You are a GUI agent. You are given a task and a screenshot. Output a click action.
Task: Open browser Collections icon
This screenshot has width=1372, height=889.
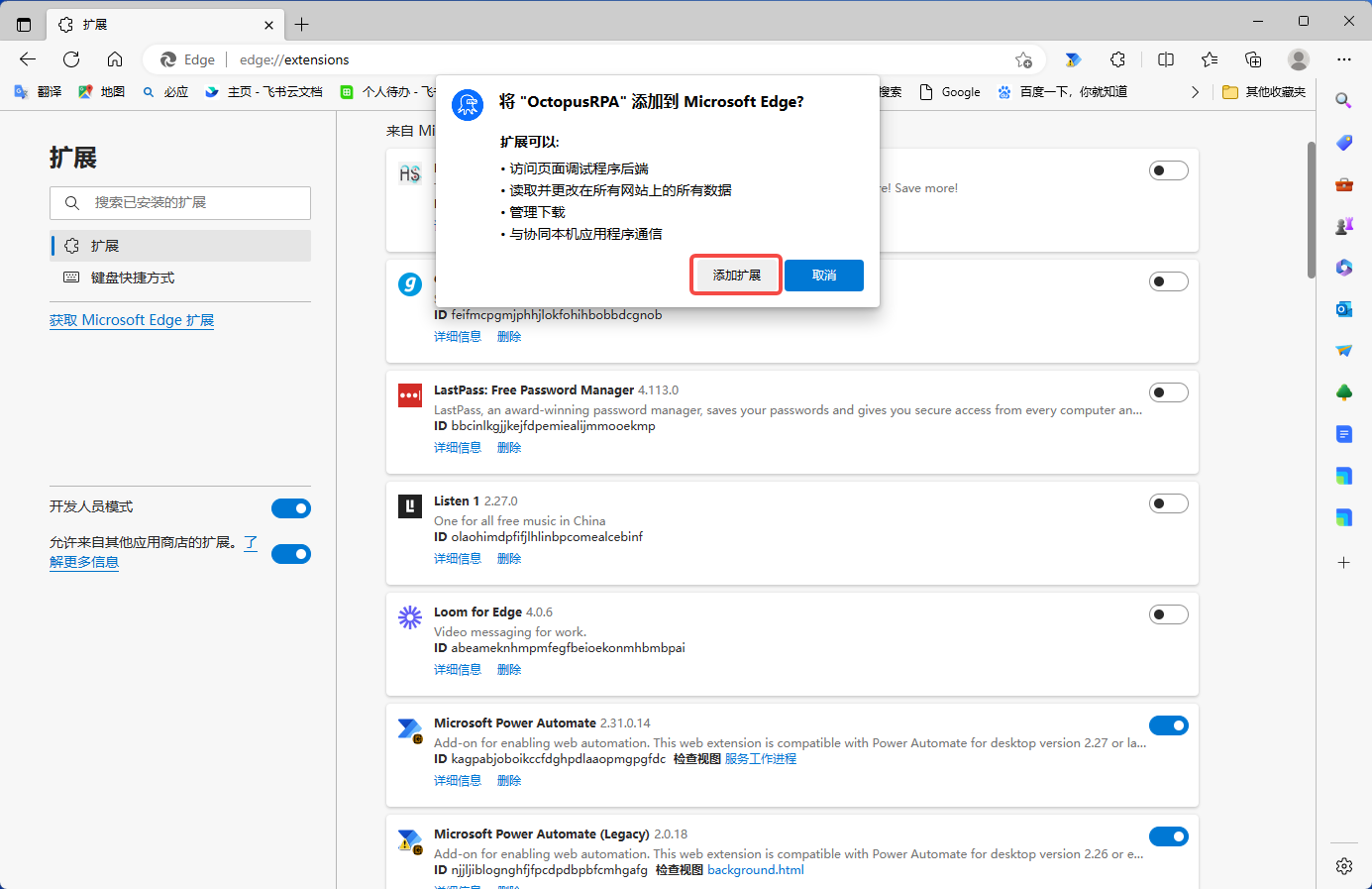(x=1253, y=59)
